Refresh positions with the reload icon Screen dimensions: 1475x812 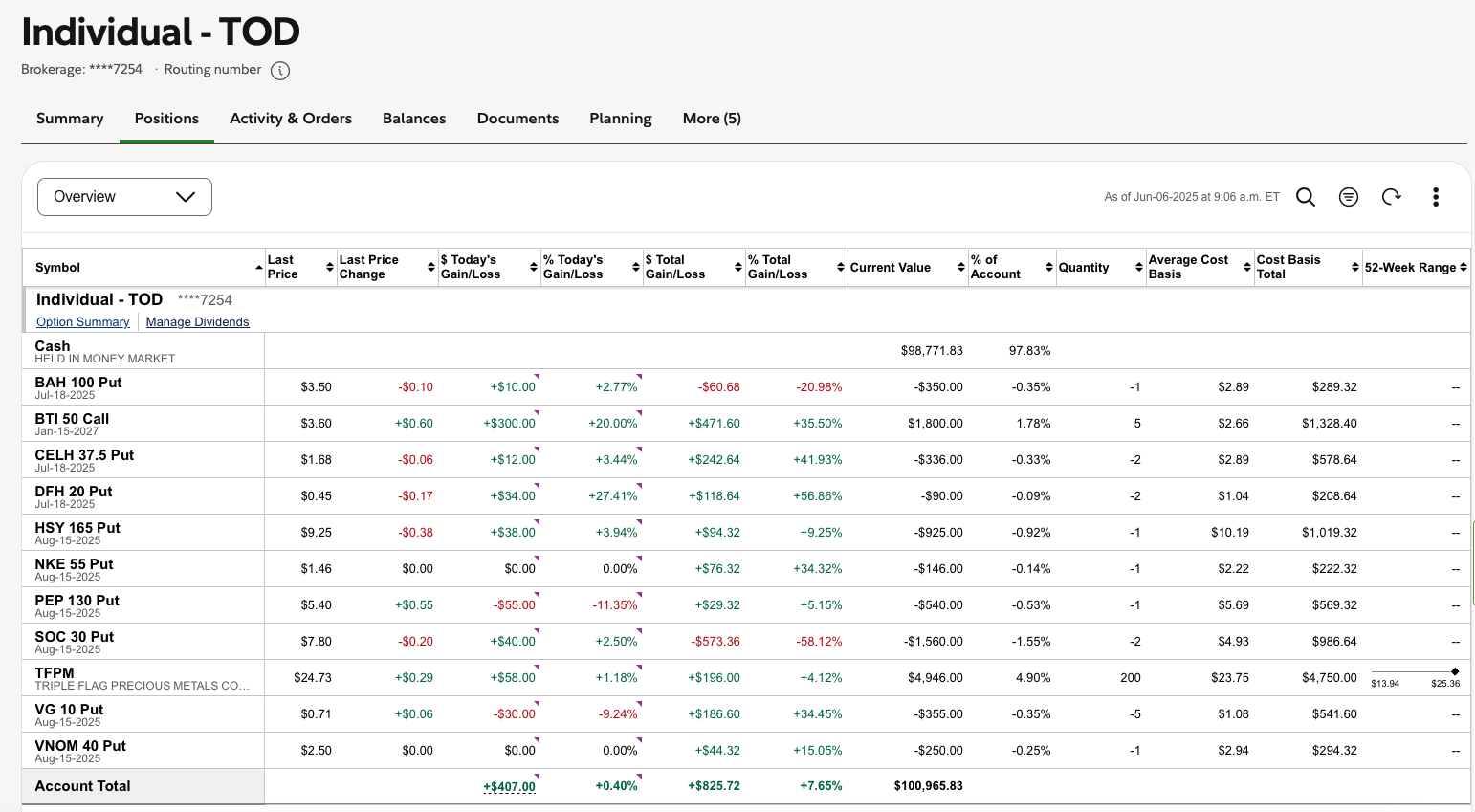(1392, 197)
